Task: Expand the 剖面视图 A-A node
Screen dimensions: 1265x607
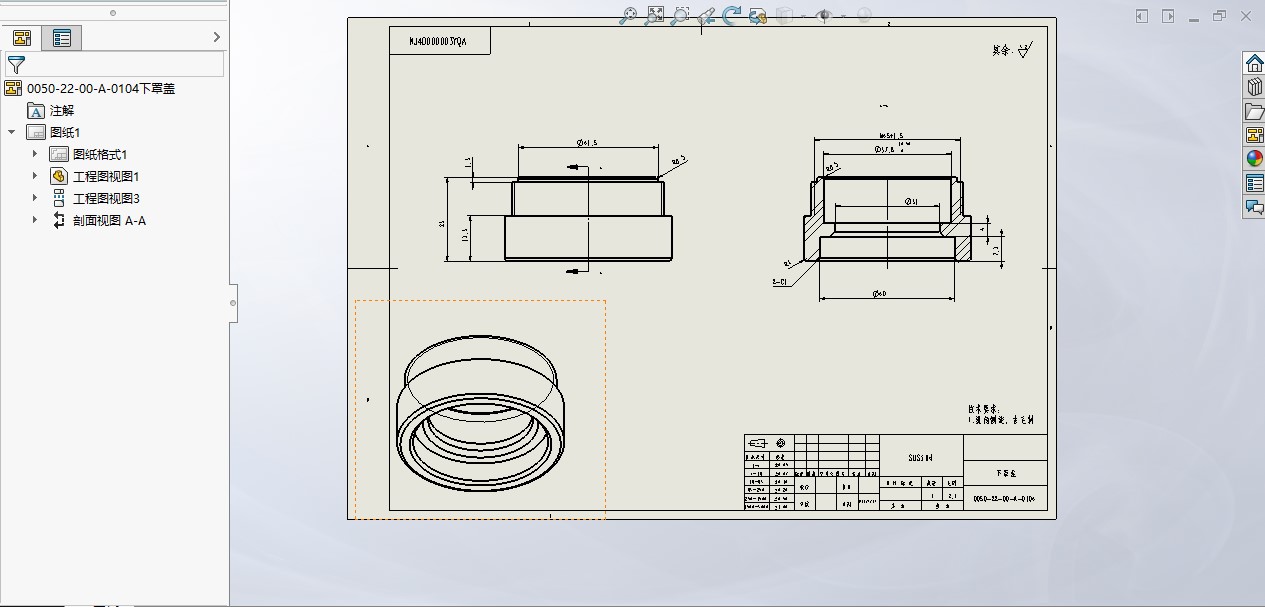Action: coord(35,220)
